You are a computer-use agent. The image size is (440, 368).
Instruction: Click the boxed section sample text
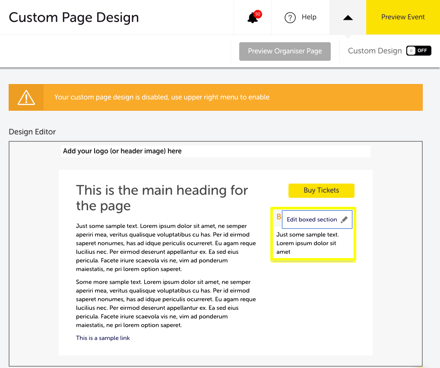(x=307, y=243)
